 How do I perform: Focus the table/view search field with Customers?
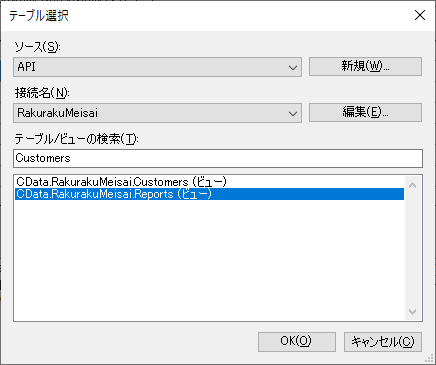click(218, 158)
